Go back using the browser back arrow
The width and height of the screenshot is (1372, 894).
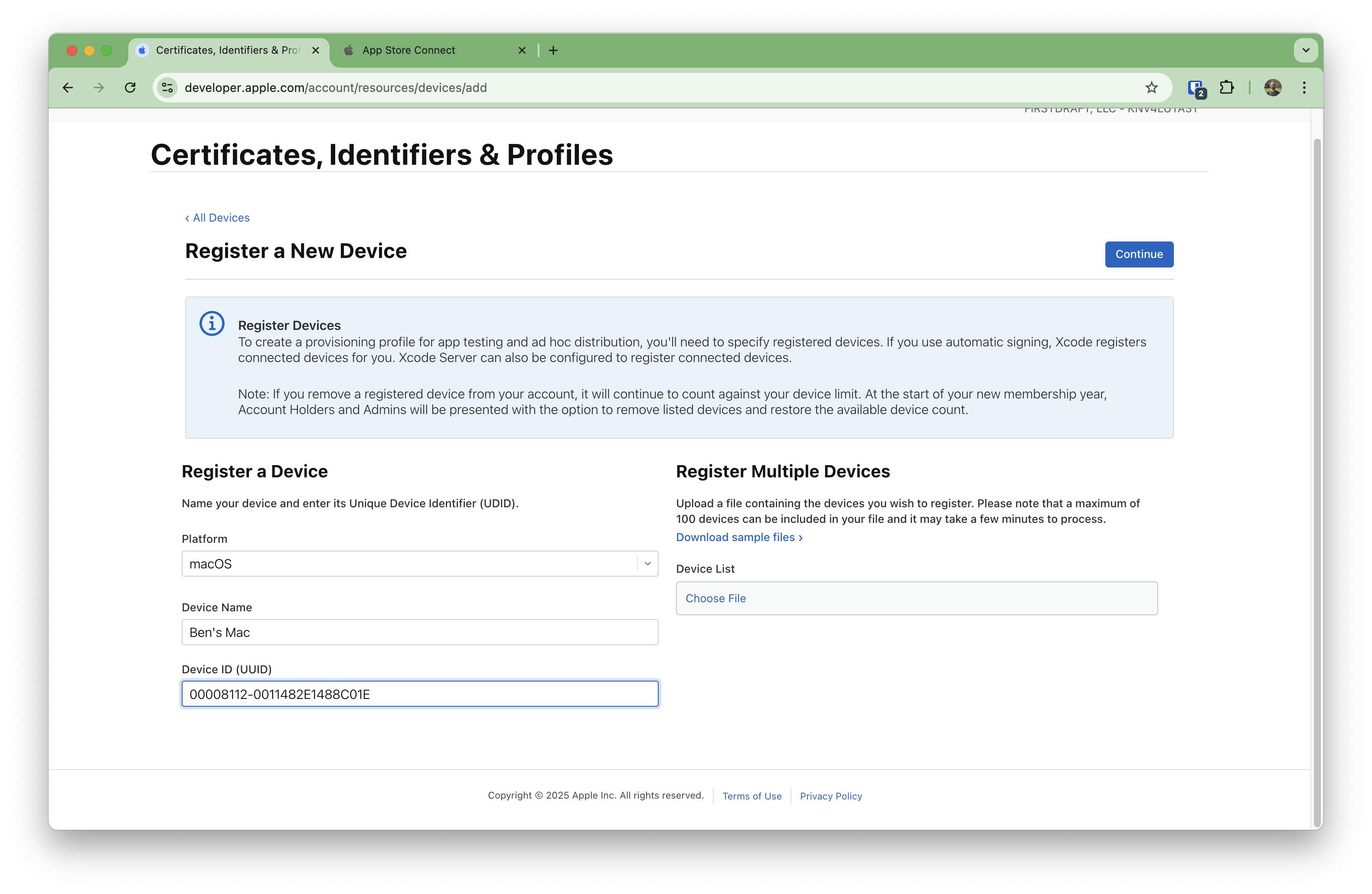(x=68, y=88)
